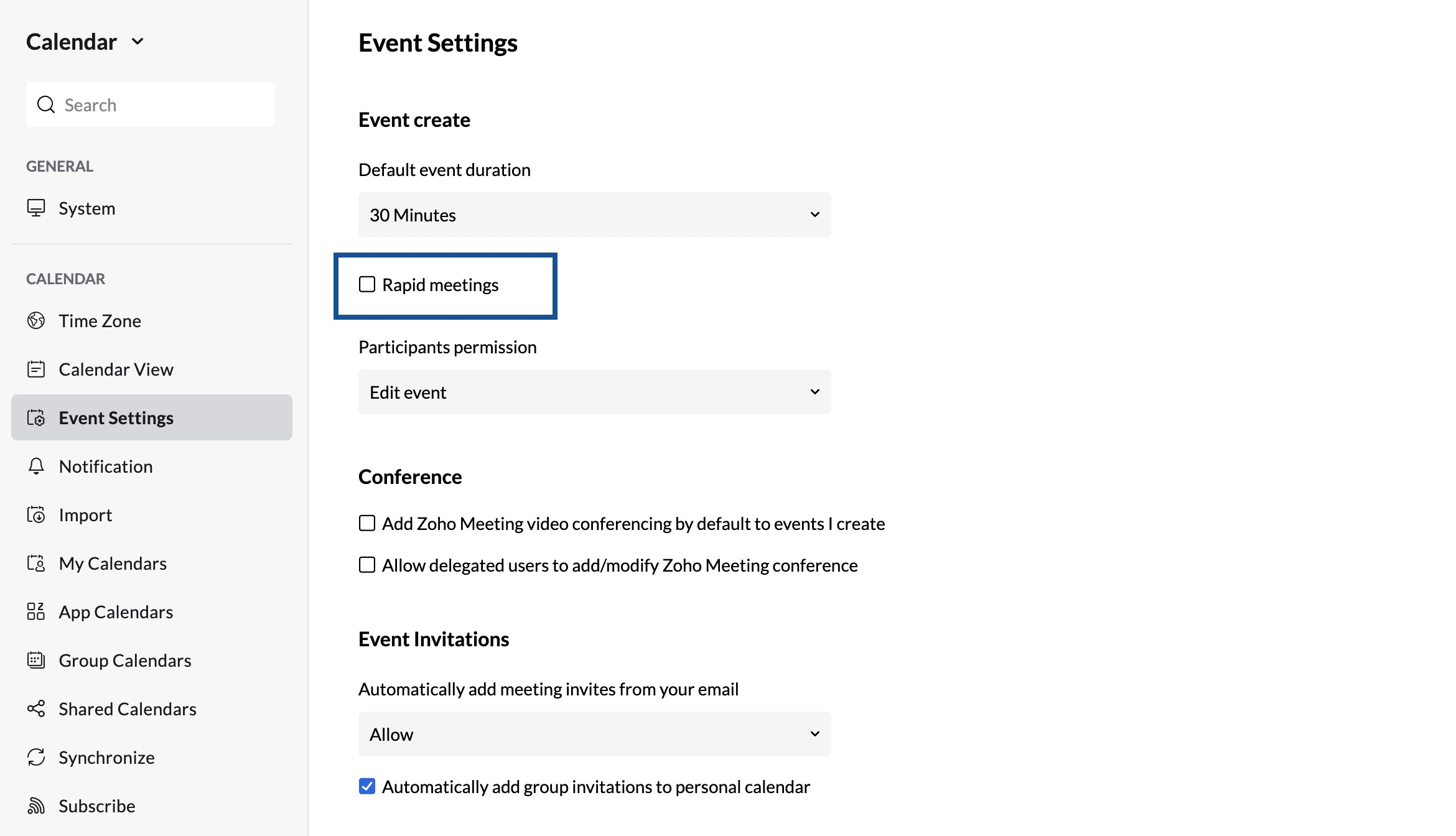The width and height of the screenshot is (1456, 836).
Task: Open the Default event duration dropdown
Action: [x=595, y=215]
